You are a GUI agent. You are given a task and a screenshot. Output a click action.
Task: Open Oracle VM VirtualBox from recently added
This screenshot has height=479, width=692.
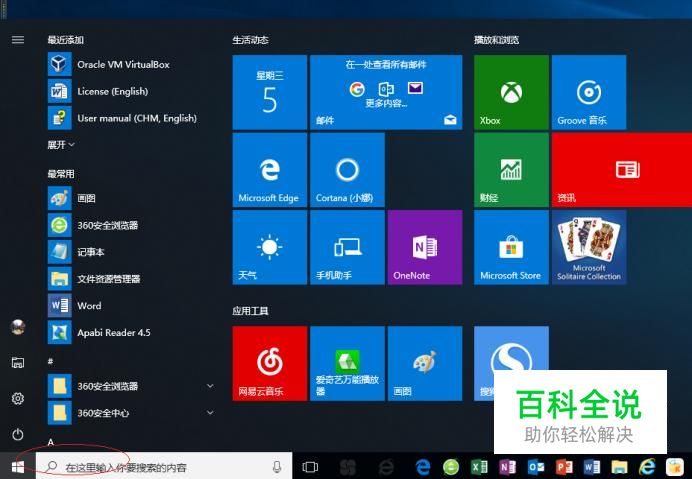(130, 64)
